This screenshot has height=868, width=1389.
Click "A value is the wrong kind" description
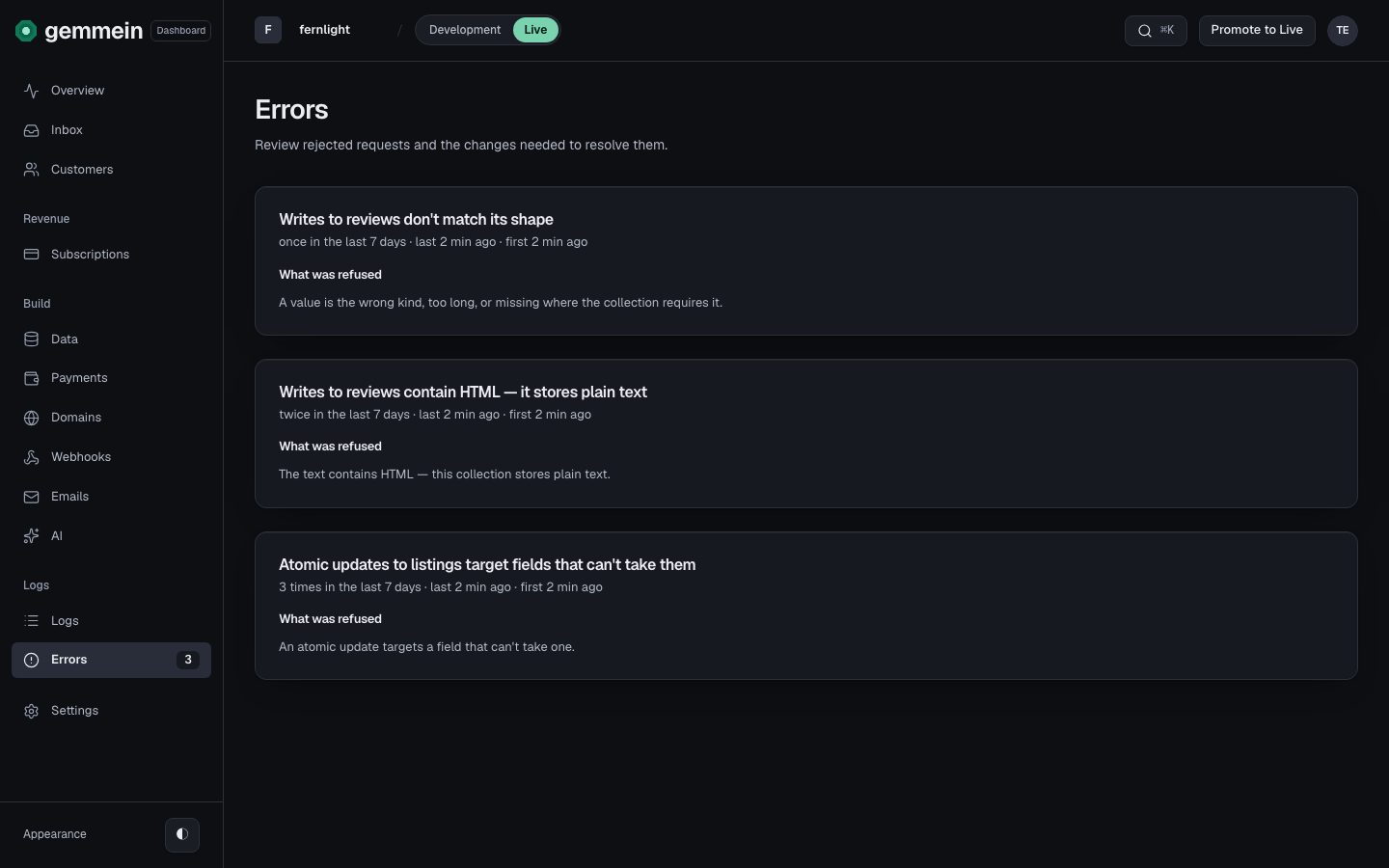click(501, 303)
